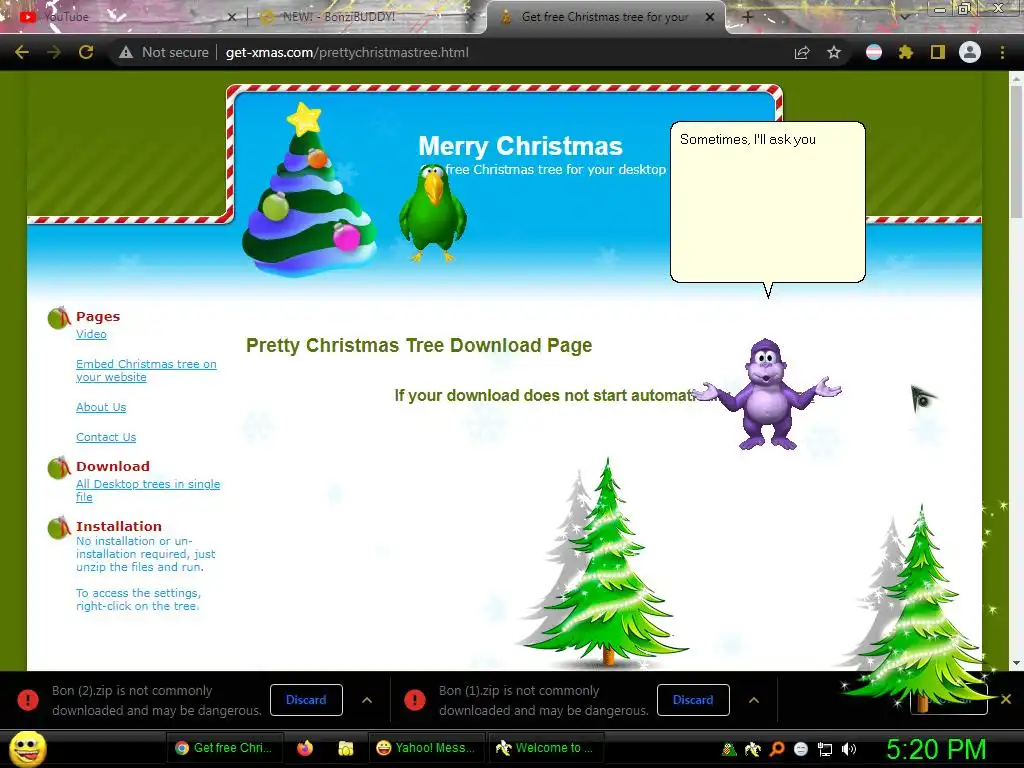The width and height of the screenshot is (1024, 768).
Task: Open the volume speaker tray icon
Action: (849, 749)
